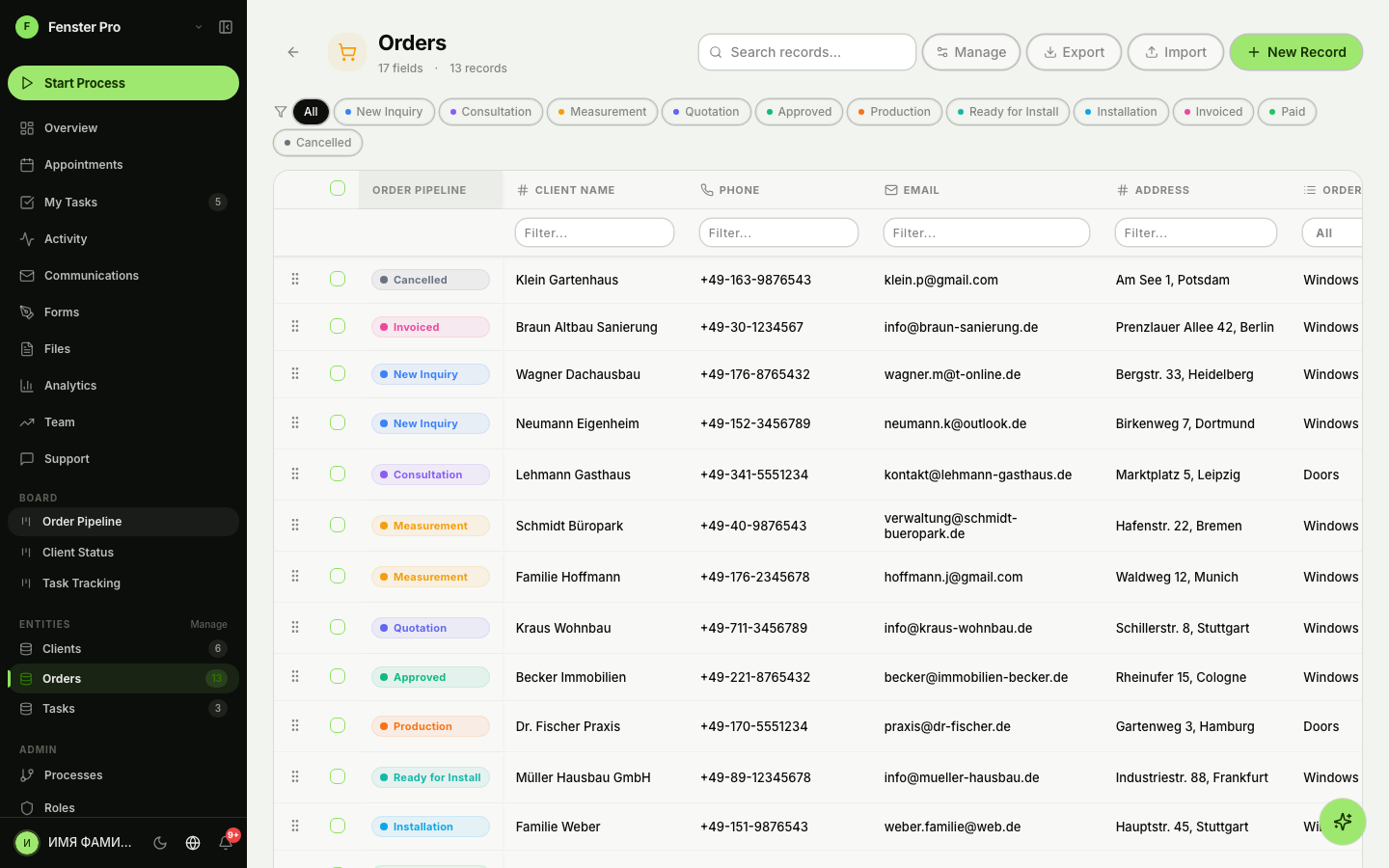Filter by New Inquiry stage
Screen dimensions: 1389x868
[x=384, y=112]
